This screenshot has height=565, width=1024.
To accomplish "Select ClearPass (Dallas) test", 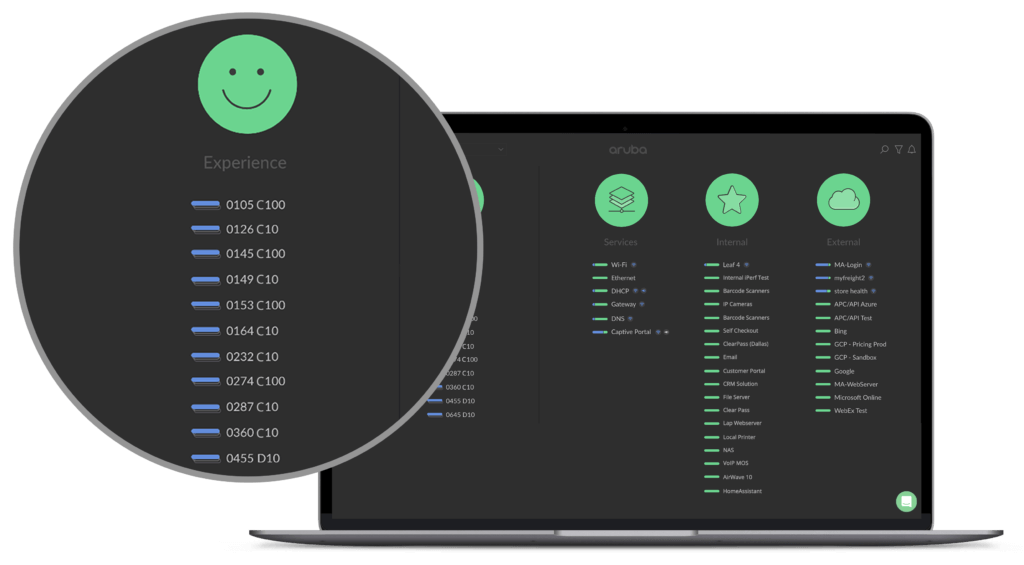I will click(737, 344).
